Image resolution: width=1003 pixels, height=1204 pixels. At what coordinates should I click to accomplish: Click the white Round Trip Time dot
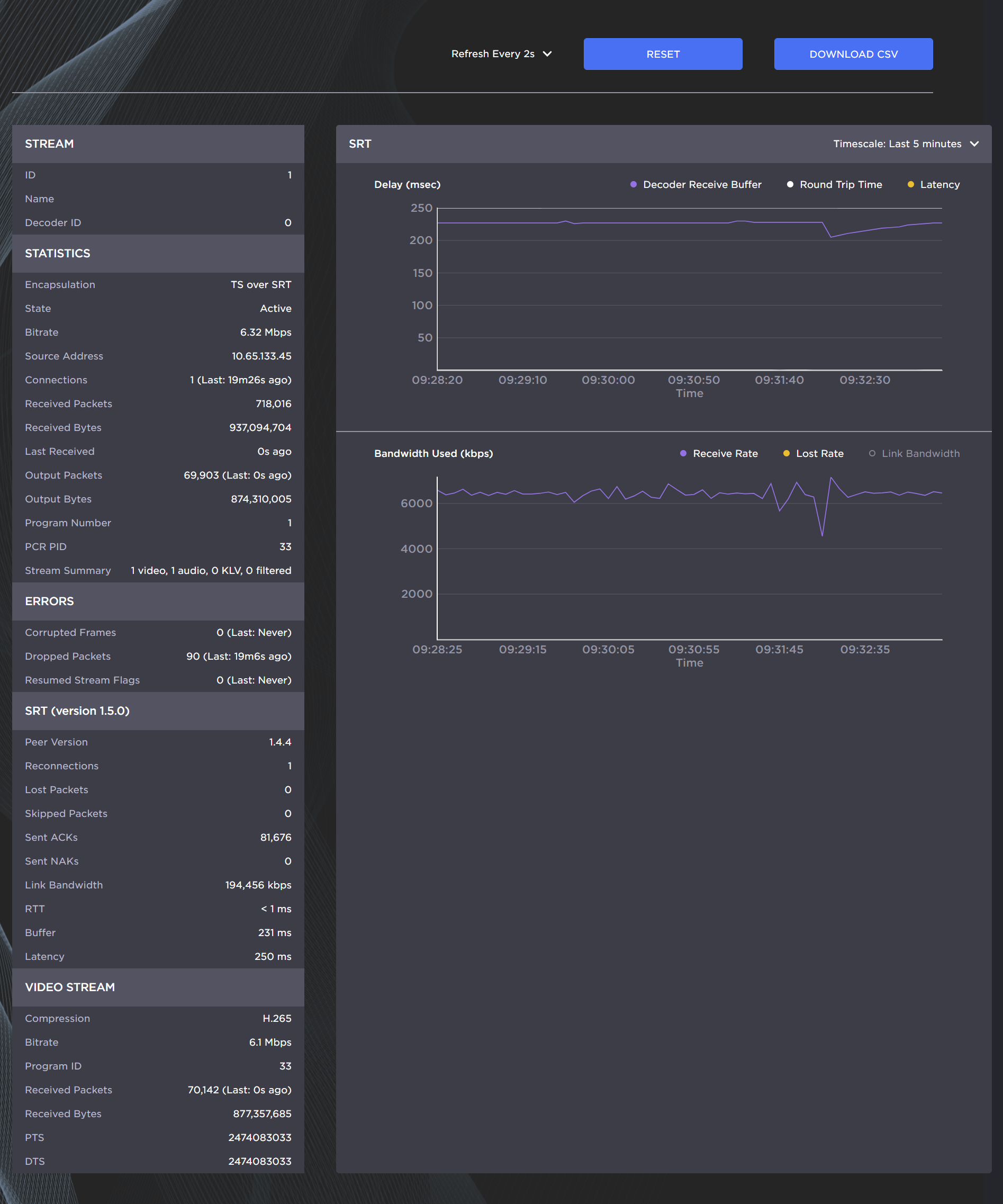click(790, 185)
